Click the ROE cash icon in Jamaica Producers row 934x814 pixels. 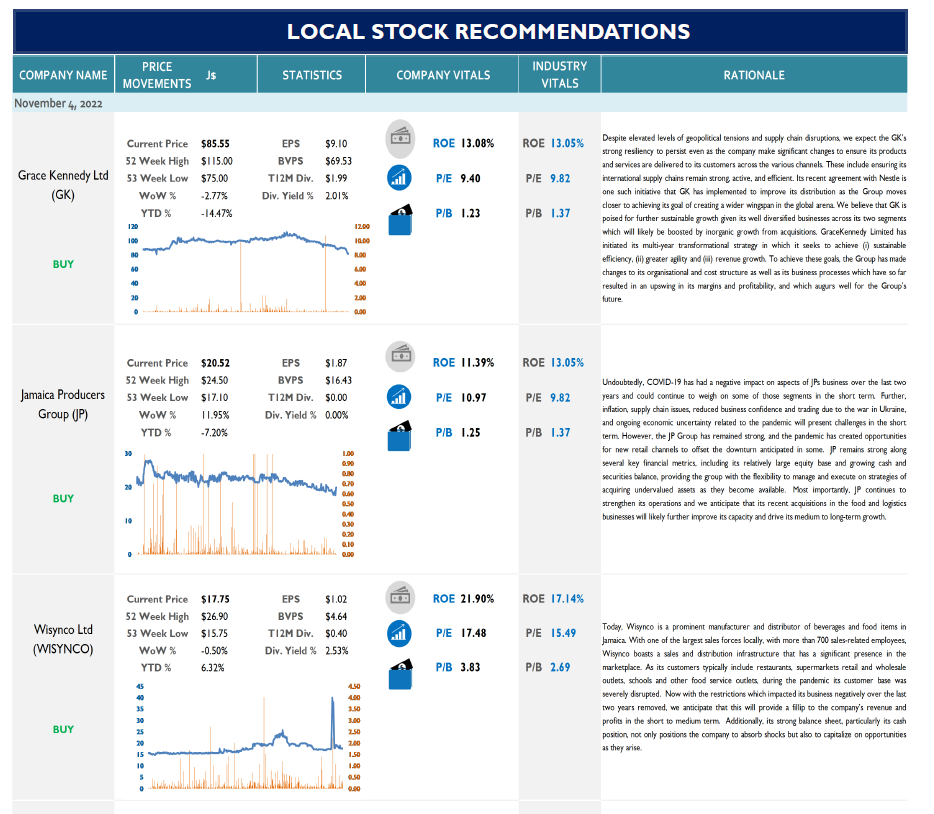tap(400, 356)
